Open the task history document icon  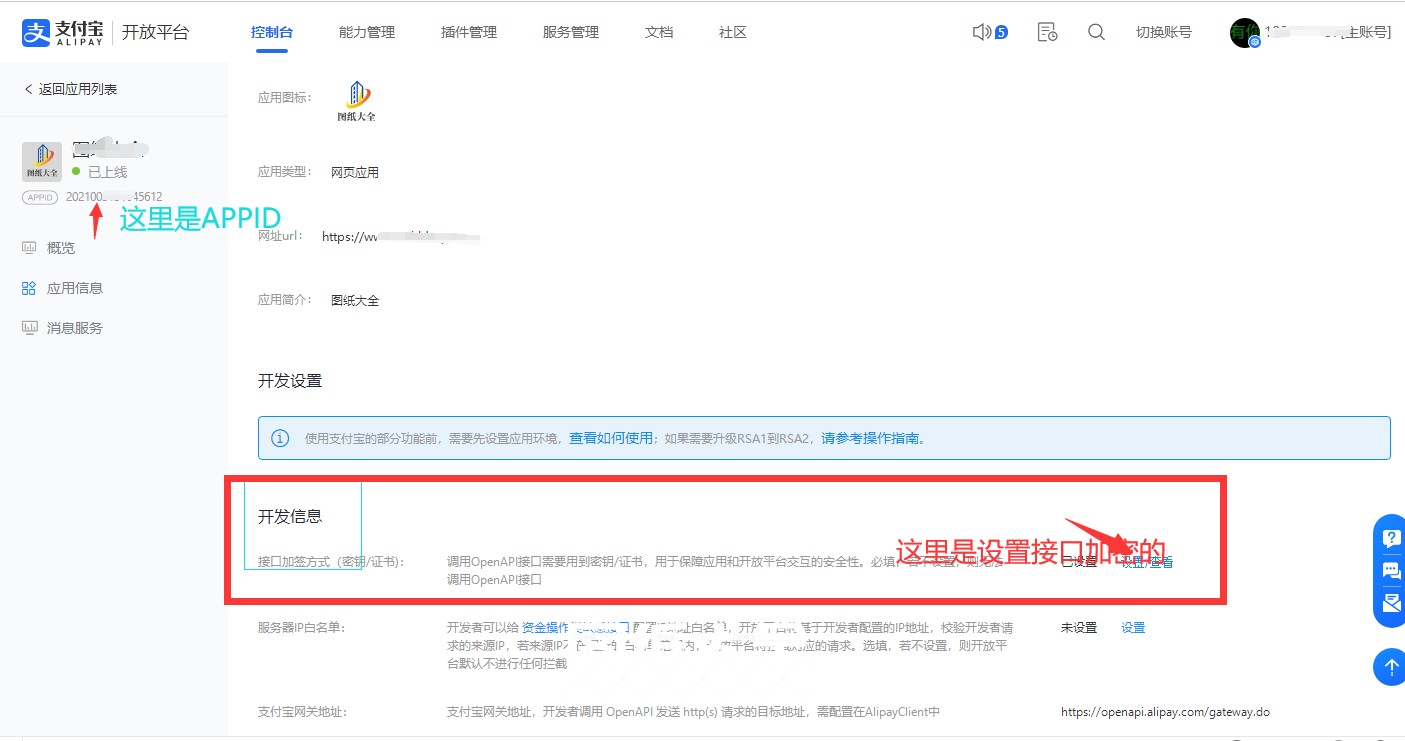1047,32
